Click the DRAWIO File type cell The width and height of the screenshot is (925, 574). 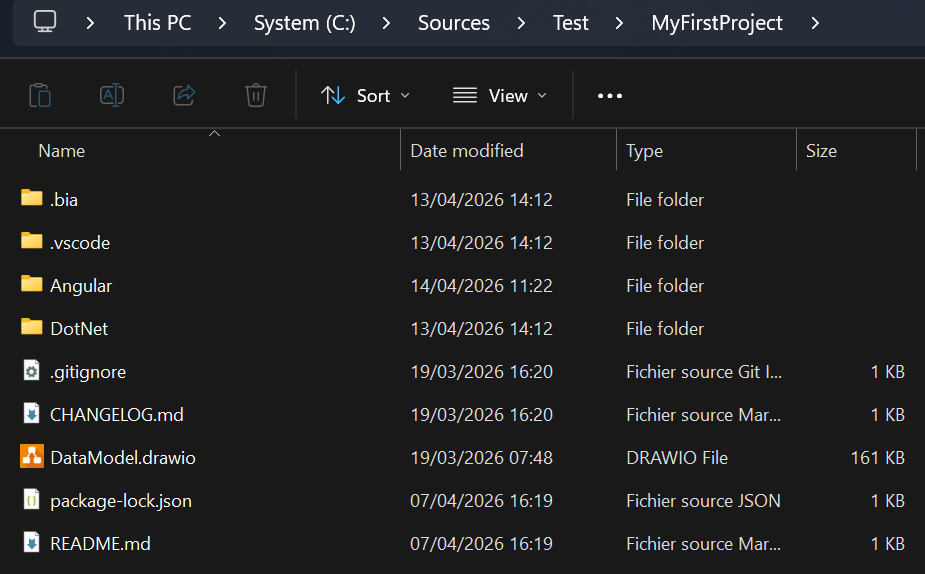click(x=677, y=458)
